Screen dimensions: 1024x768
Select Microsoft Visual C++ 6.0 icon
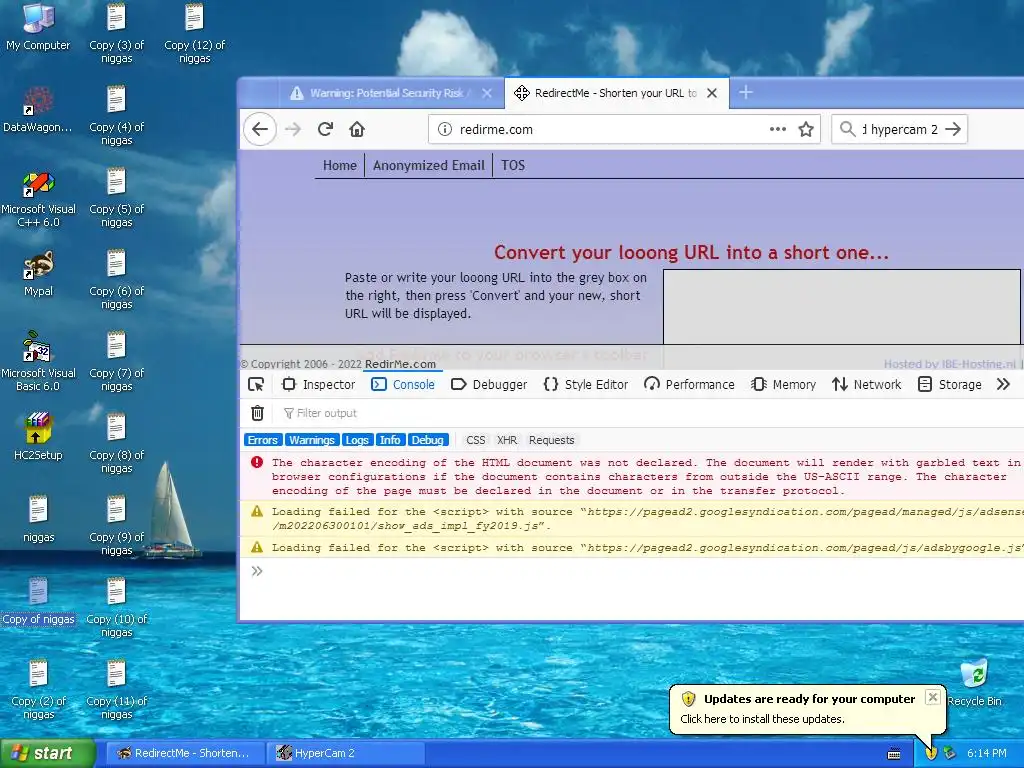(x=38, y=199)
